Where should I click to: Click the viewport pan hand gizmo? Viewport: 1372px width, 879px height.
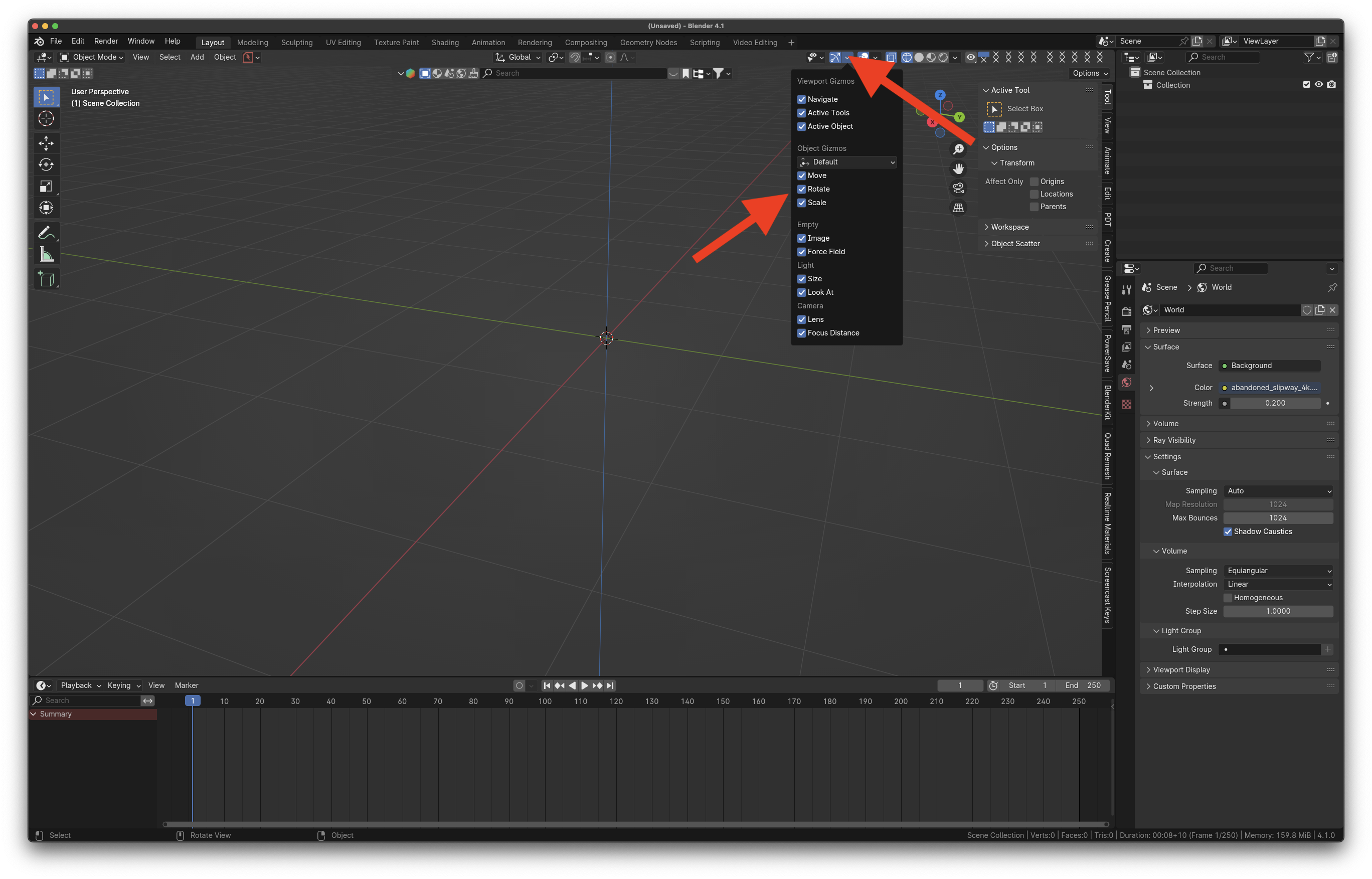(x=958, y=169)
